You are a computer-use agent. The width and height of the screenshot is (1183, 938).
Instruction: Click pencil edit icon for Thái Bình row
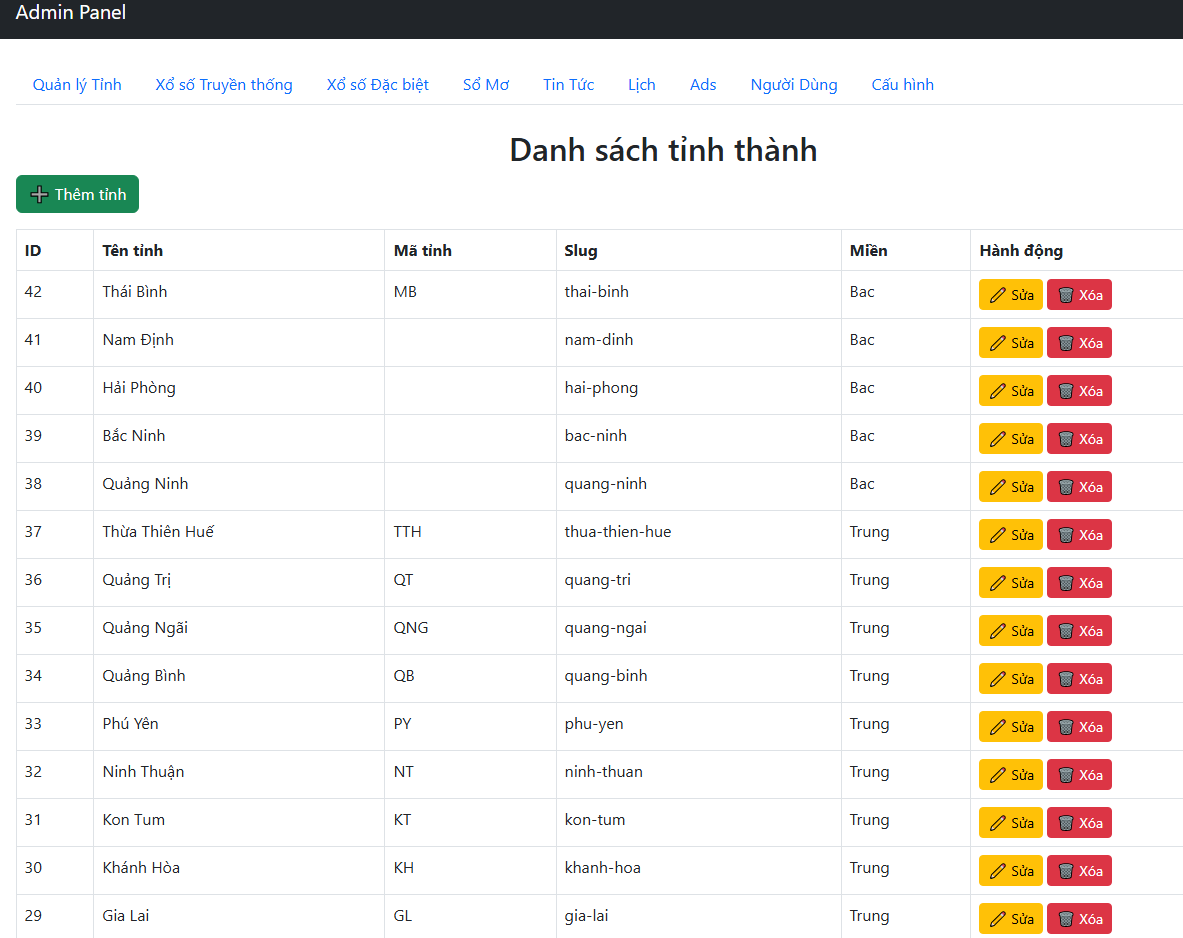pyautogui.click(x=997, y=295)
